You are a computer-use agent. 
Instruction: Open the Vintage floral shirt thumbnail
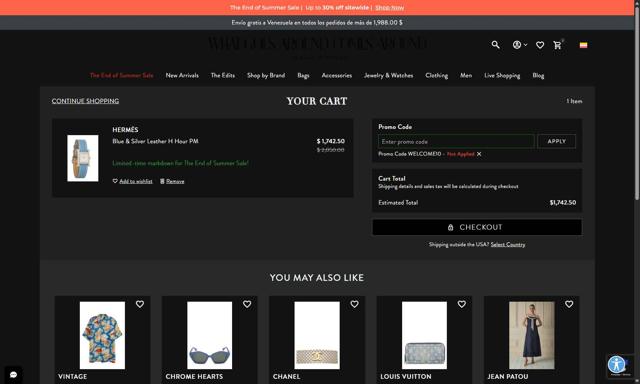pos(102,335)
